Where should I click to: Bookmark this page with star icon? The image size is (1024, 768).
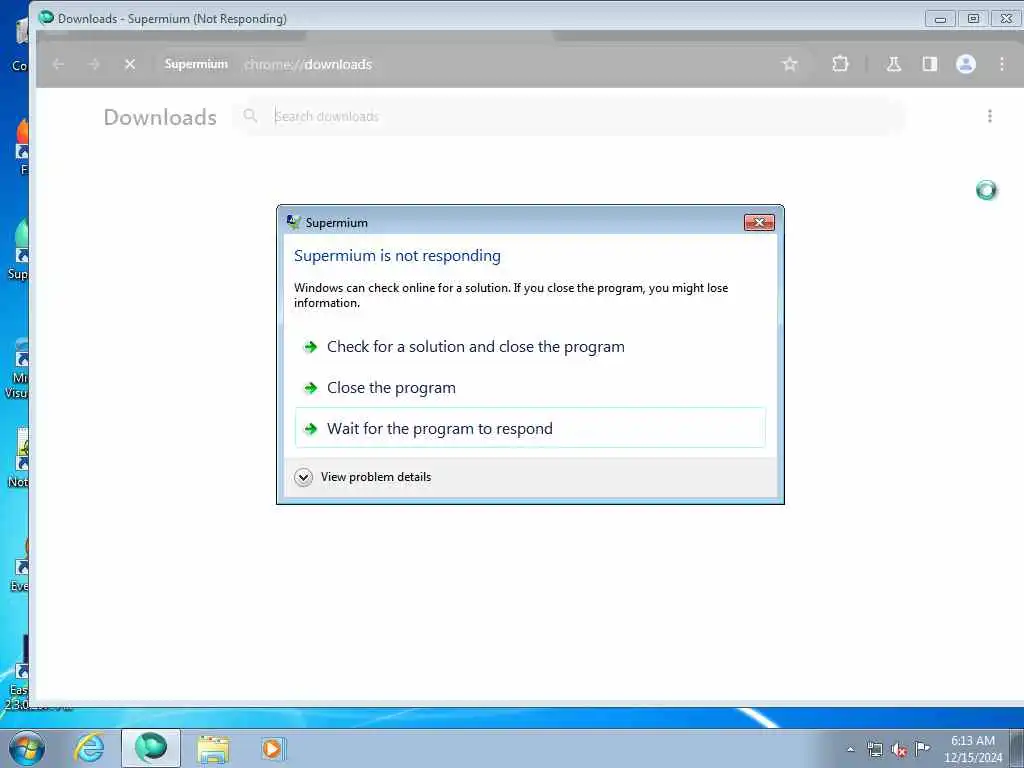(790, 64)
